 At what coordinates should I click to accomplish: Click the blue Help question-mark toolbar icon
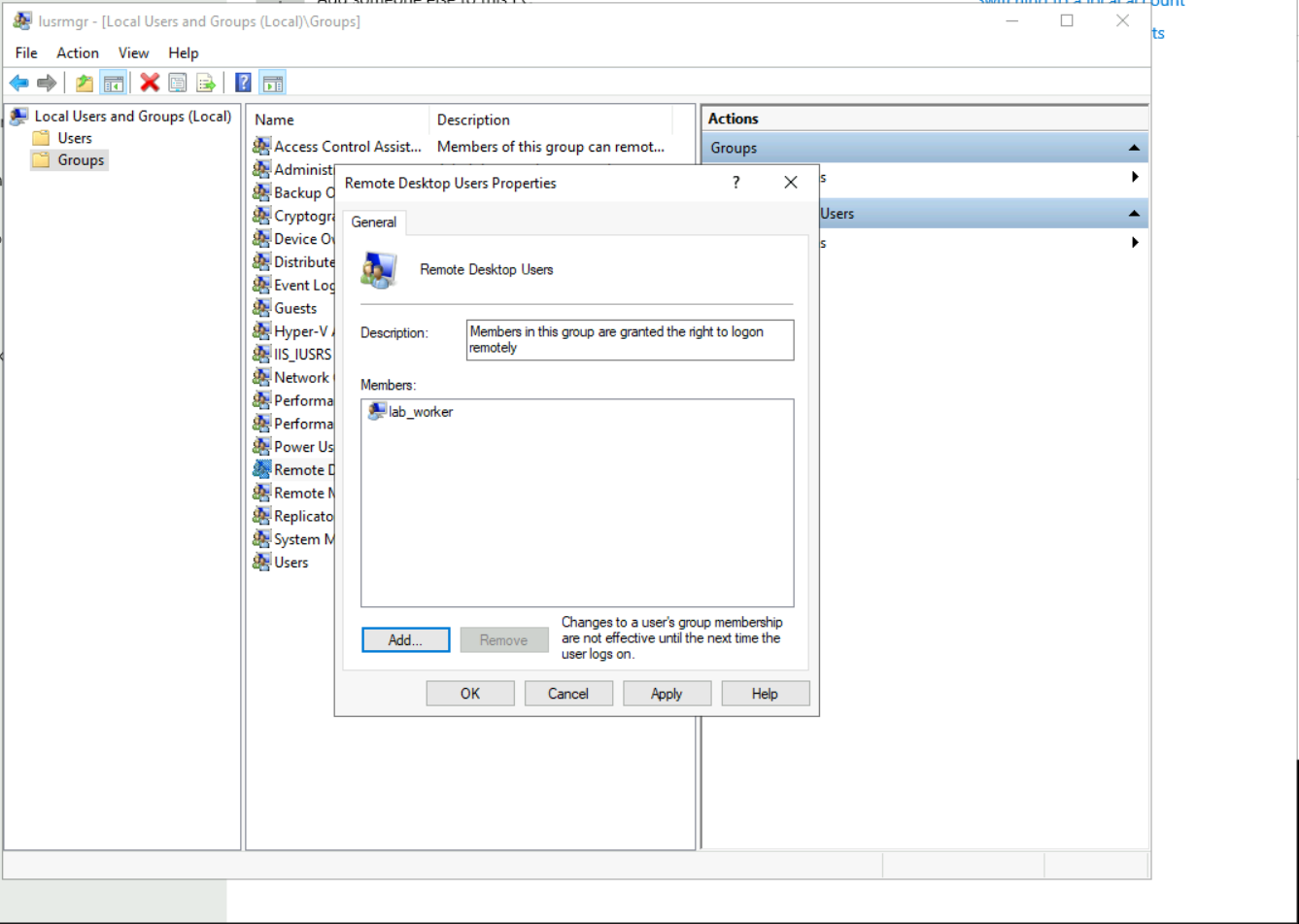pos(244,83)
